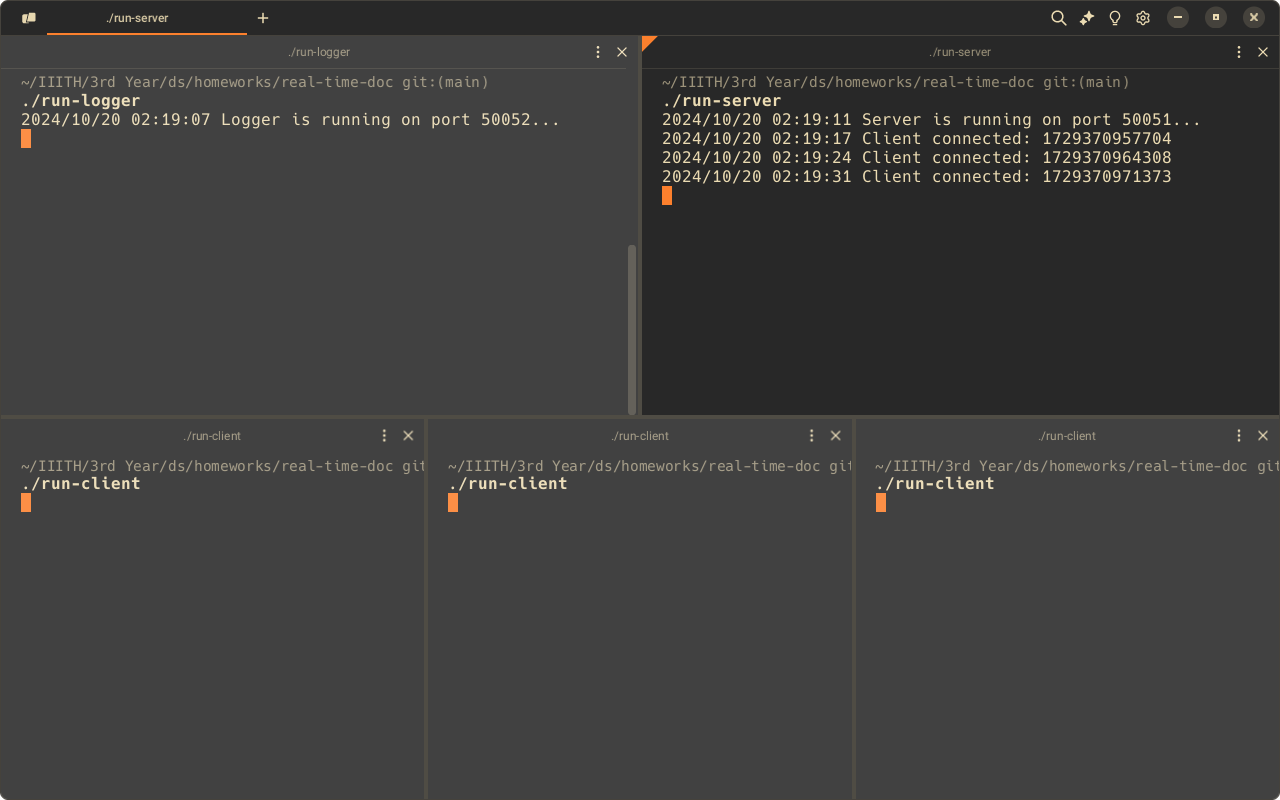The image size is (1280, 800).
Task: Close the run-logger pane
Action: [622, 52]
